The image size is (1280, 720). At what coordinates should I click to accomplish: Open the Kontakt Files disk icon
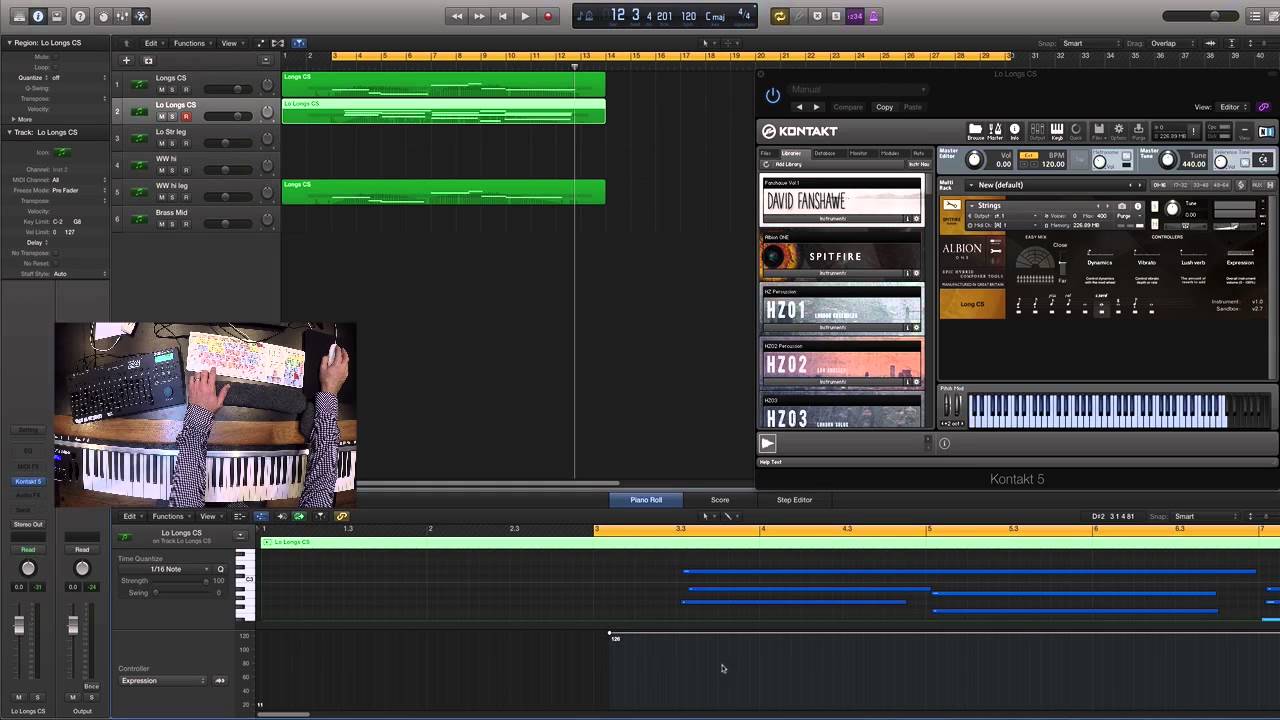point(1098,131)
